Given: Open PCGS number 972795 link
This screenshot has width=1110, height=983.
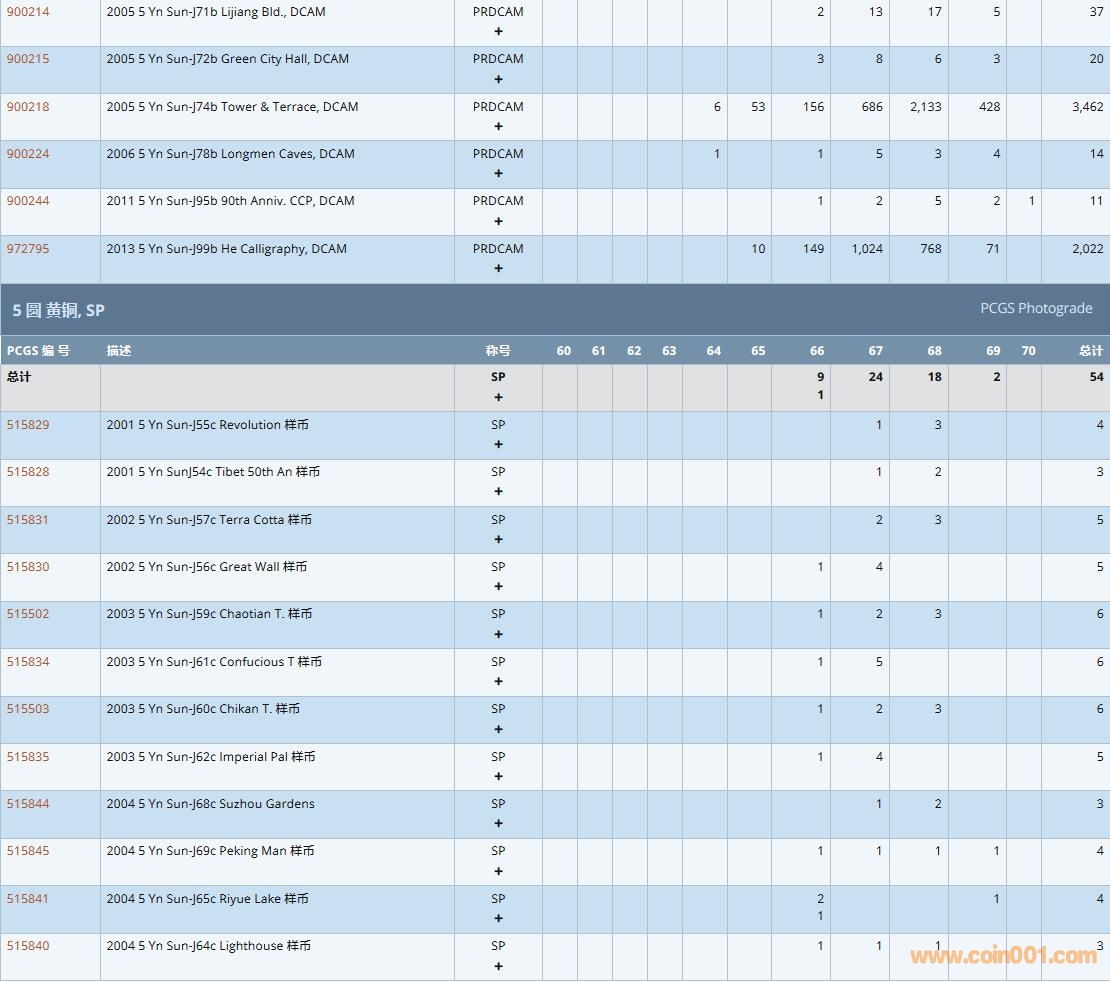Looking at the screenshot, I should (x=28, y=249).
